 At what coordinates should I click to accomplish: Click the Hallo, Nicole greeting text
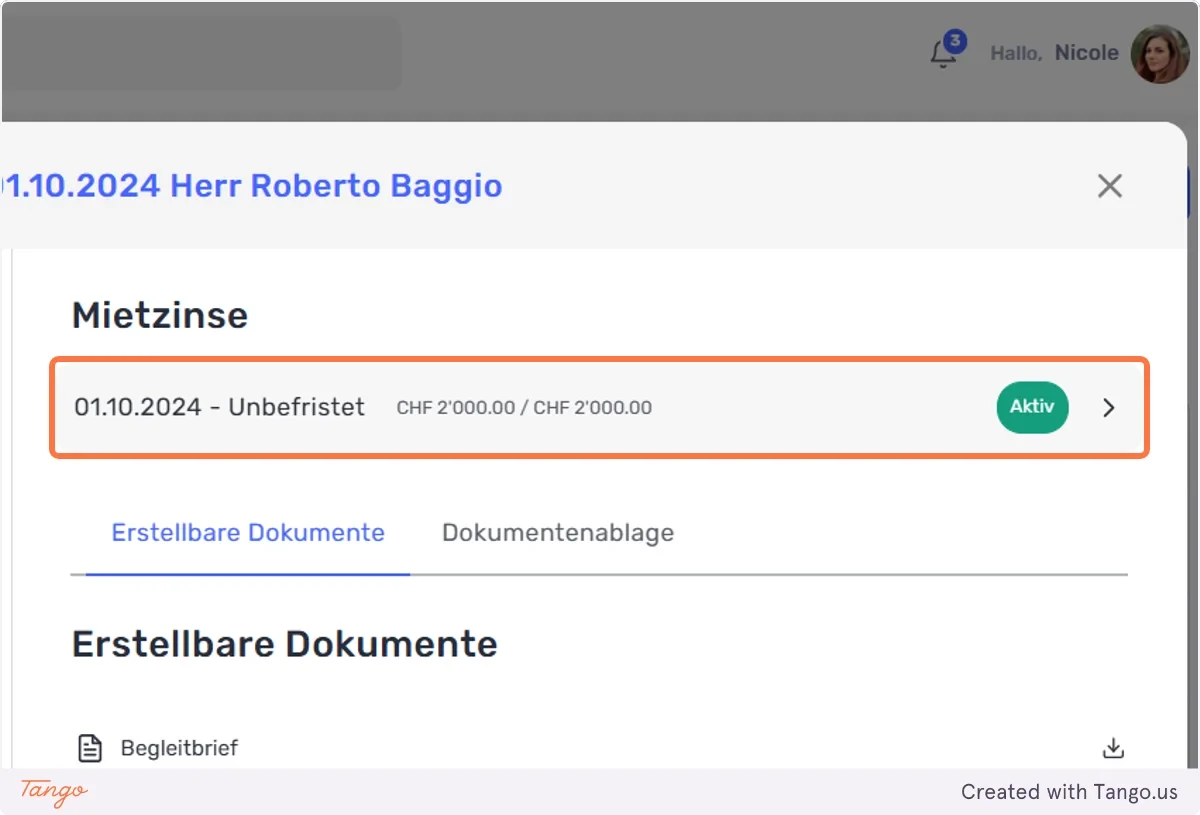point(1054,54)
